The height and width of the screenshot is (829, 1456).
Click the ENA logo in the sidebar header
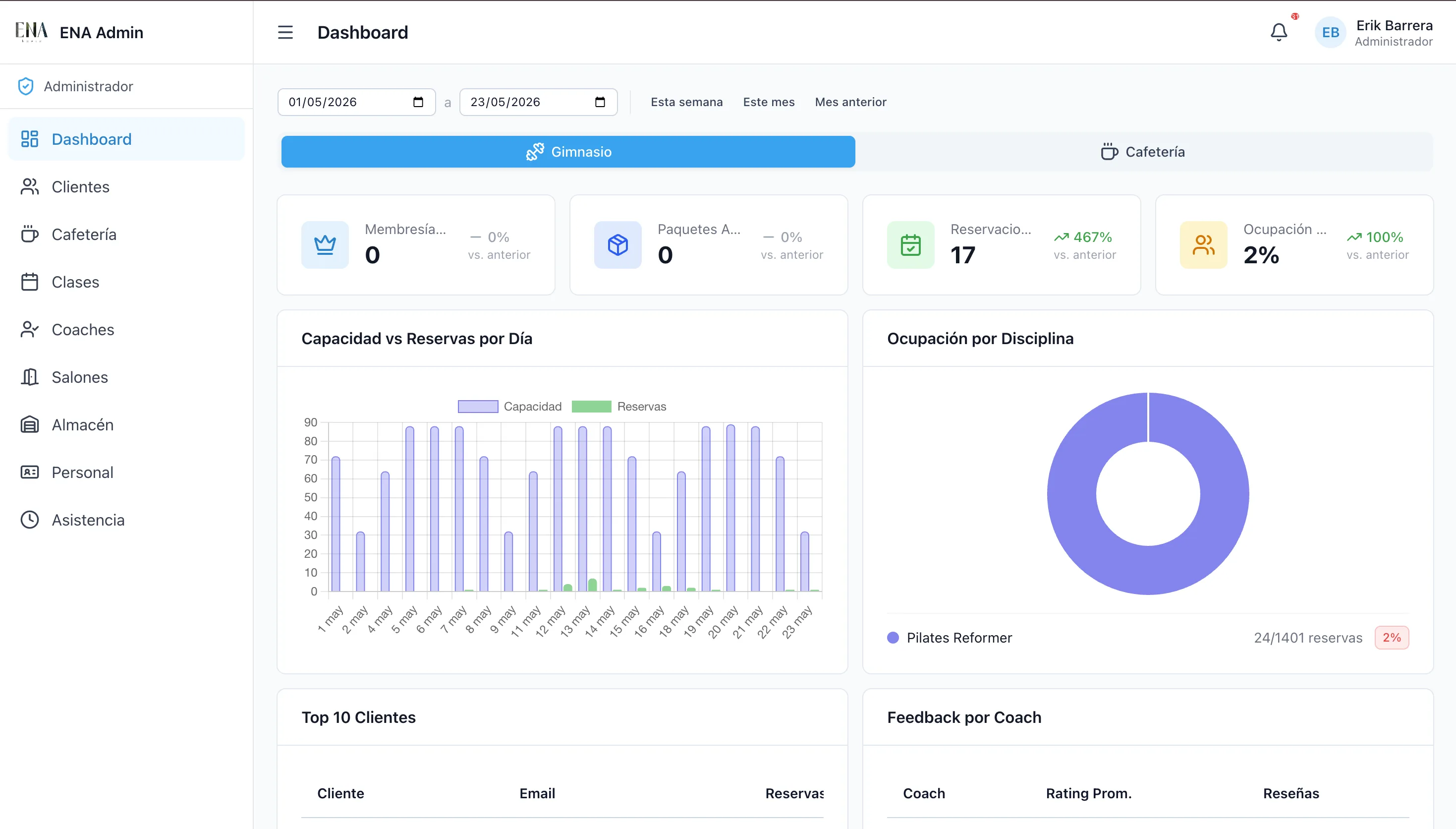[x=31, y=32]
